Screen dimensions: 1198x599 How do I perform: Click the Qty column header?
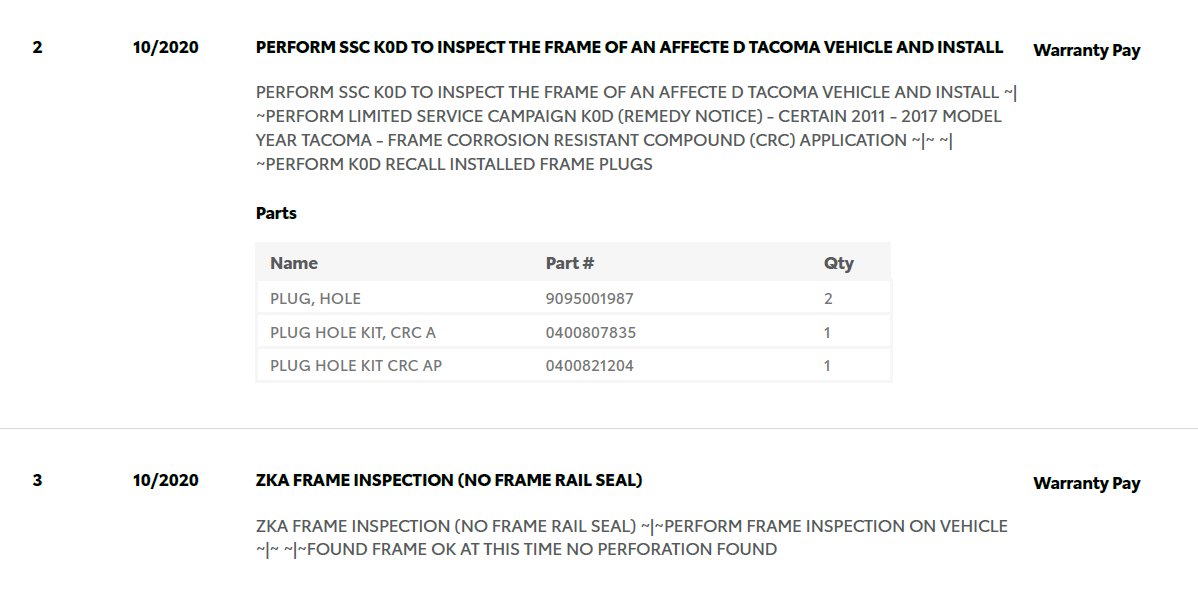pyautogui.click(x=838, y=264)
